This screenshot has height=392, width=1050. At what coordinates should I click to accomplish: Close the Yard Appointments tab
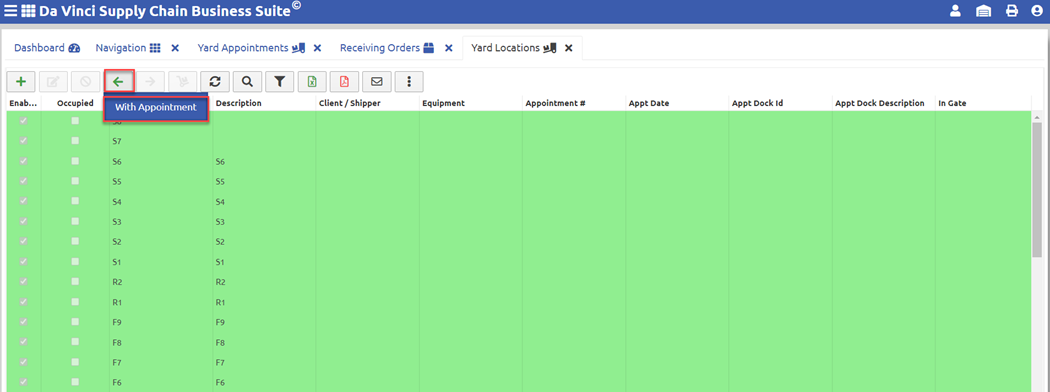tap(317, 48)
